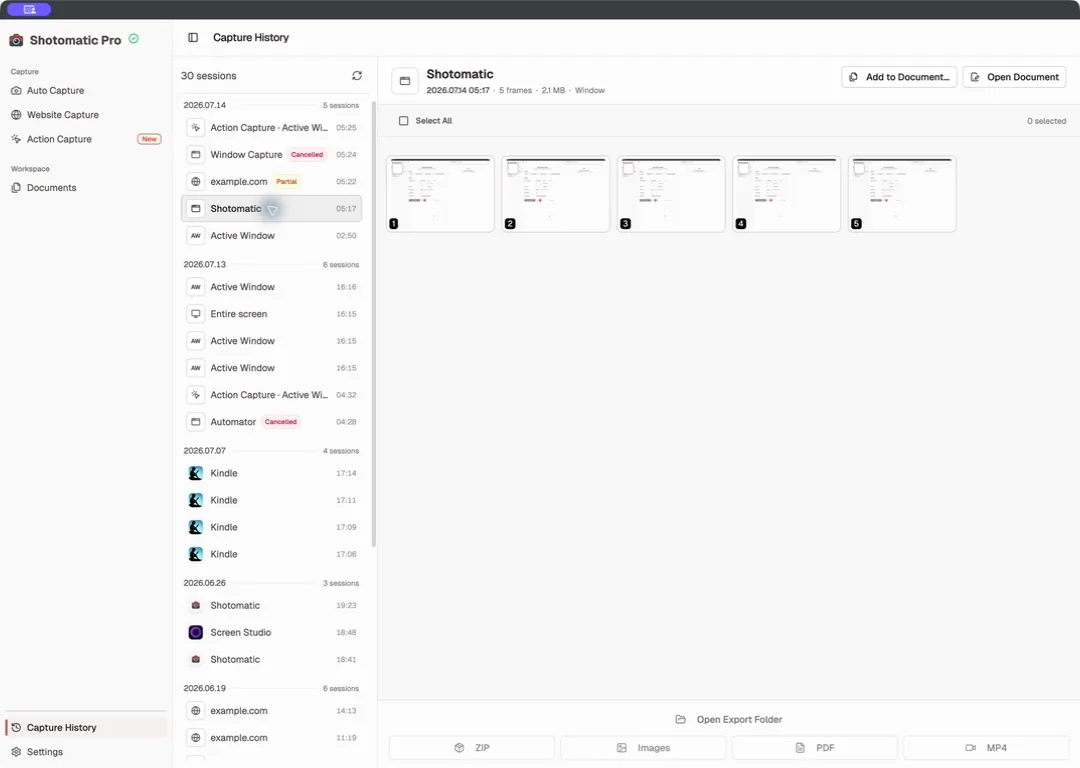Check the checkbox on frame 3 thumbnail
The width and height of the screenshot is (1080, 768).
pos(628,169)
